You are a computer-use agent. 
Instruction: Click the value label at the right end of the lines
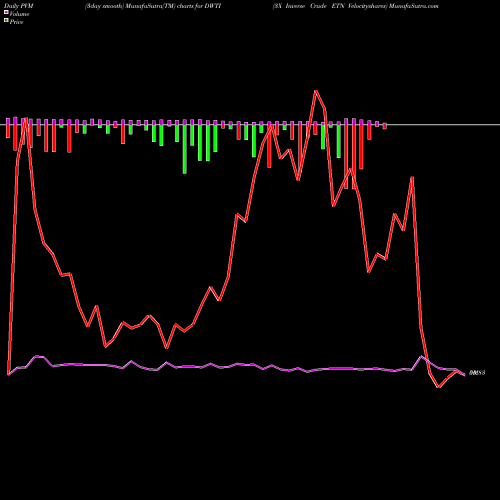click(477, 373)
